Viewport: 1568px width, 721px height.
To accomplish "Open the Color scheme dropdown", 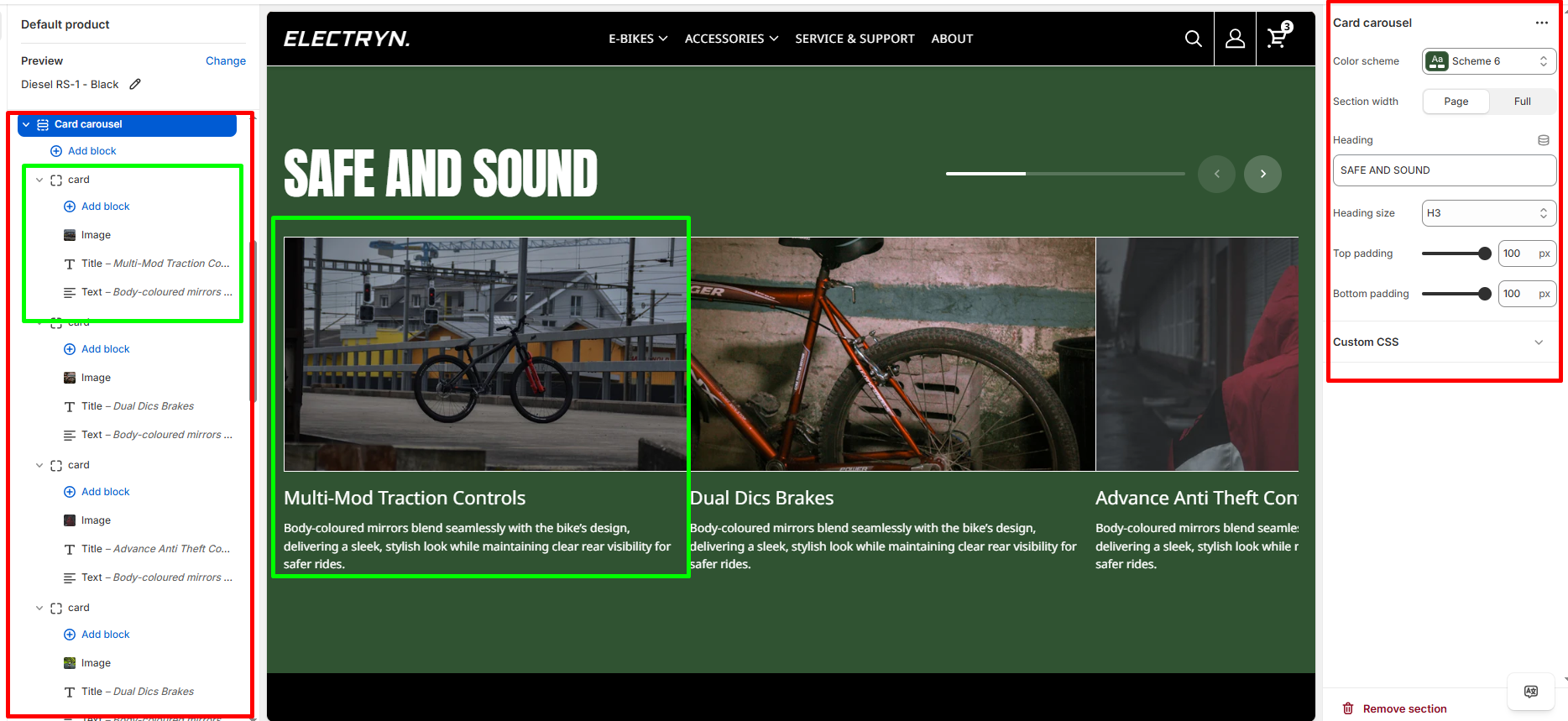I will tap(1488, 61).
